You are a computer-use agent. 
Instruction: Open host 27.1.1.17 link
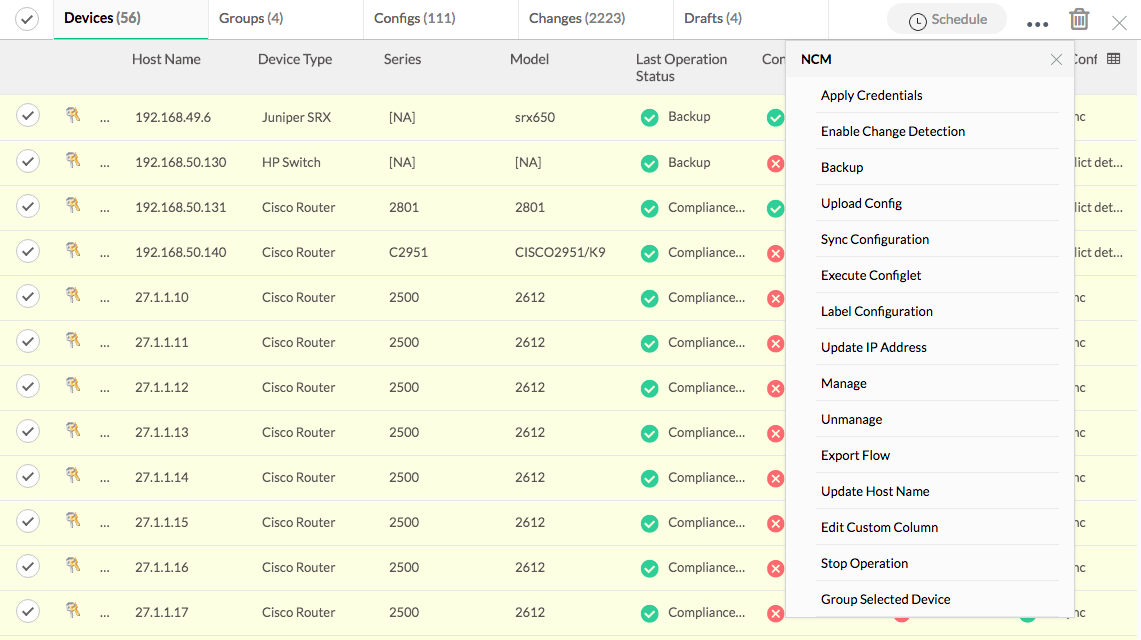click(162, 612)
